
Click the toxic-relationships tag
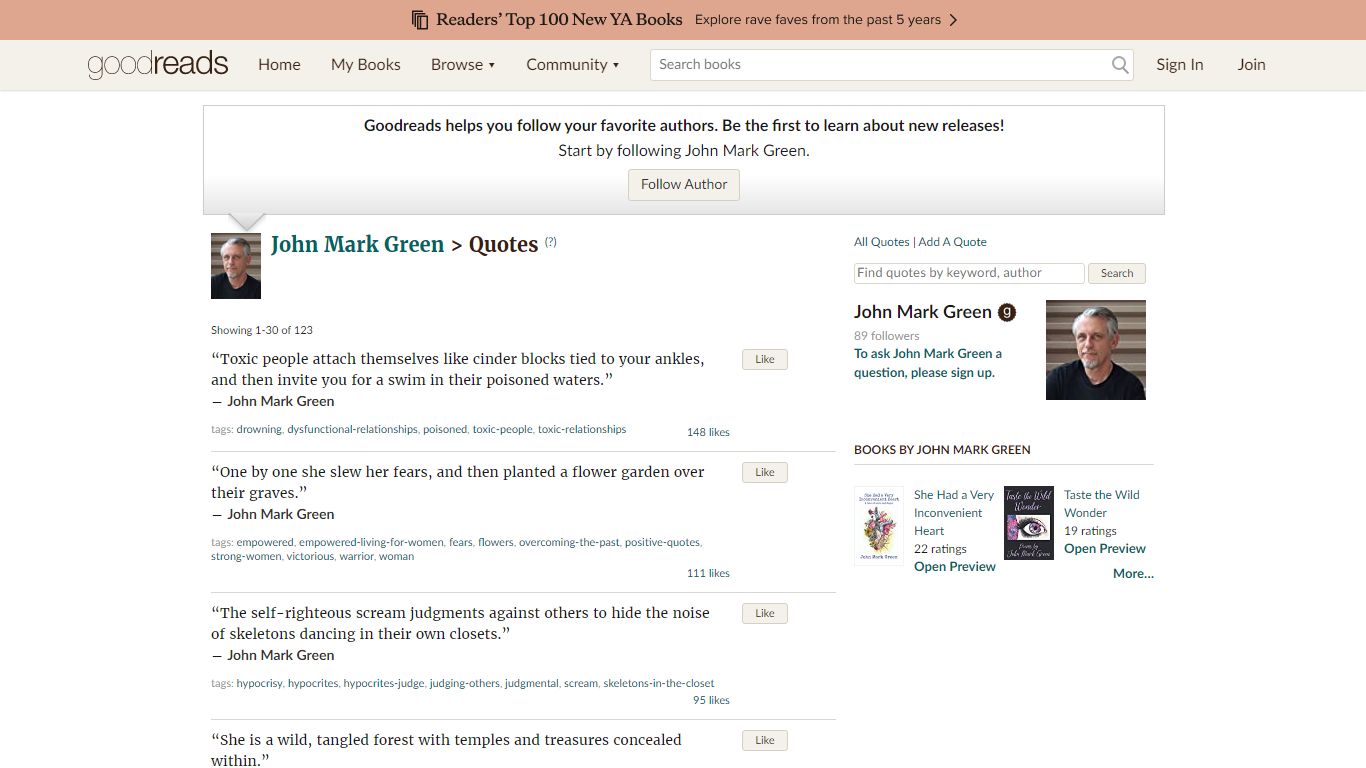(x=582, y=429)
